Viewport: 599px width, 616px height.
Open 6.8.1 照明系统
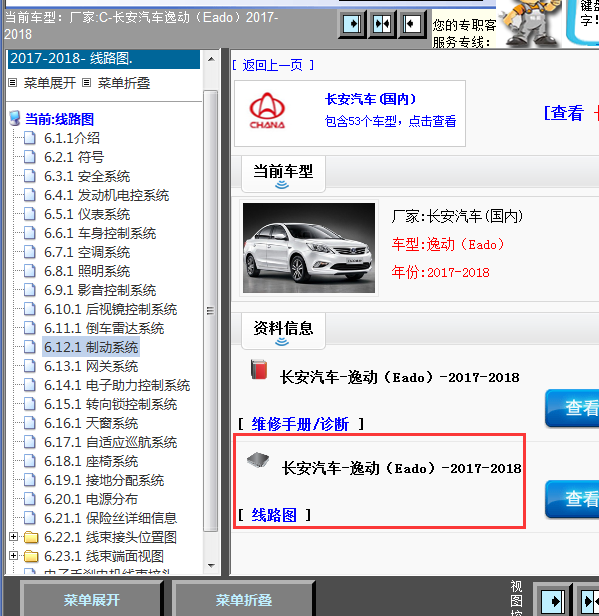tap(87, 271)
